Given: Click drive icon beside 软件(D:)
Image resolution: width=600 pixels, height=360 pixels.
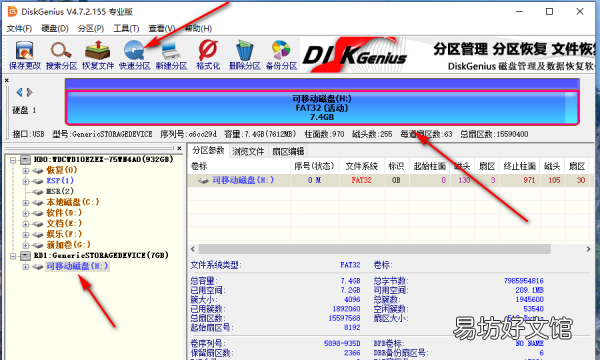Looking at the screenshot, I should coord(38,213).
